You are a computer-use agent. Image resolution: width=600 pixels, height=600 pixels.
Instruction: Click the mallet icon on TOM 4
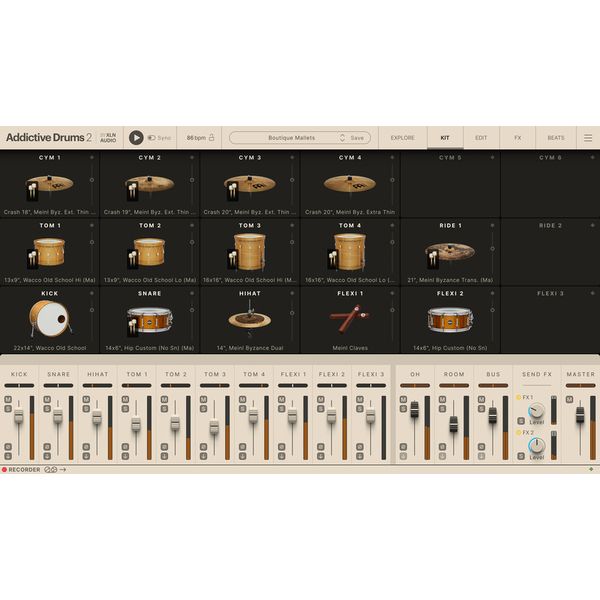tap(333, 259)
